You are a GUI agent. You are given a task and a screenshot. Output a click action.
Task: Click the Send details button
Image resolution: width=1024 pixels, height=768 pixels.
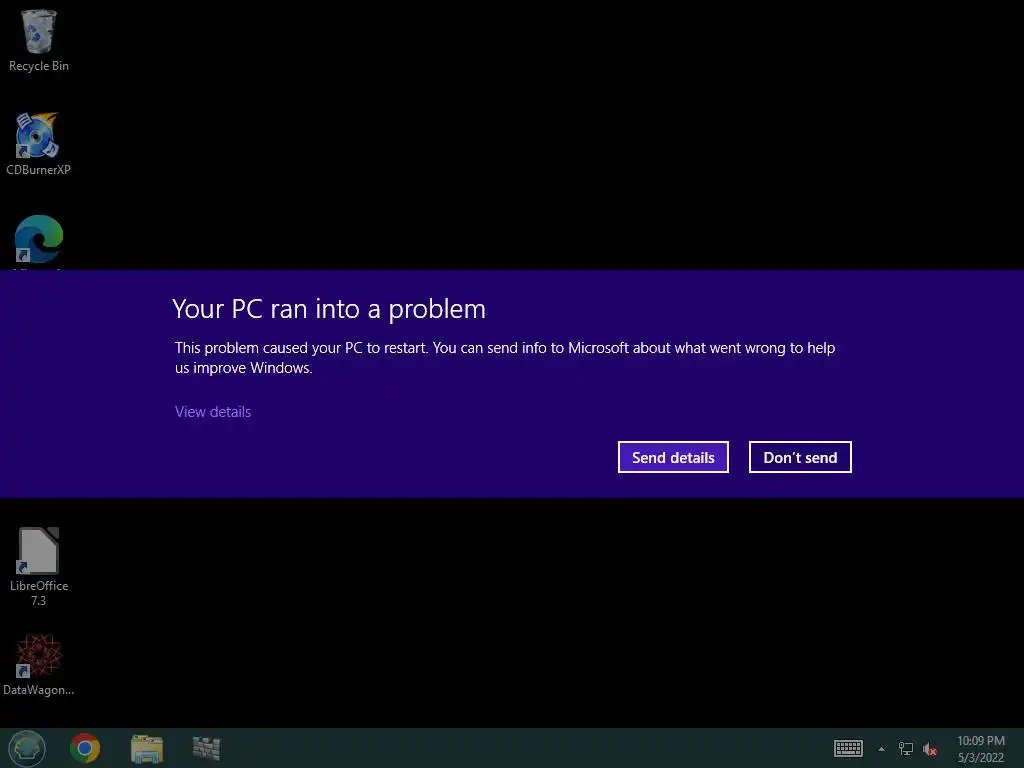pos(673,457)
